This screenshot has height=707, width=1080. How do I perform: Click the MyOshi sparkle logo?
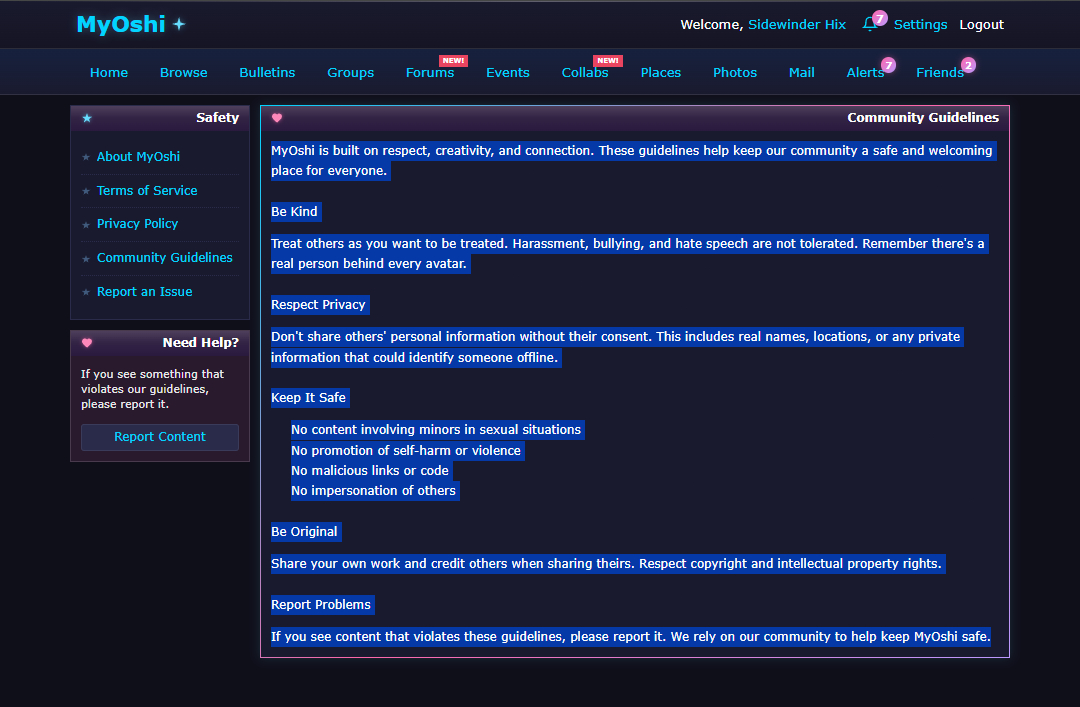(131, 25)
